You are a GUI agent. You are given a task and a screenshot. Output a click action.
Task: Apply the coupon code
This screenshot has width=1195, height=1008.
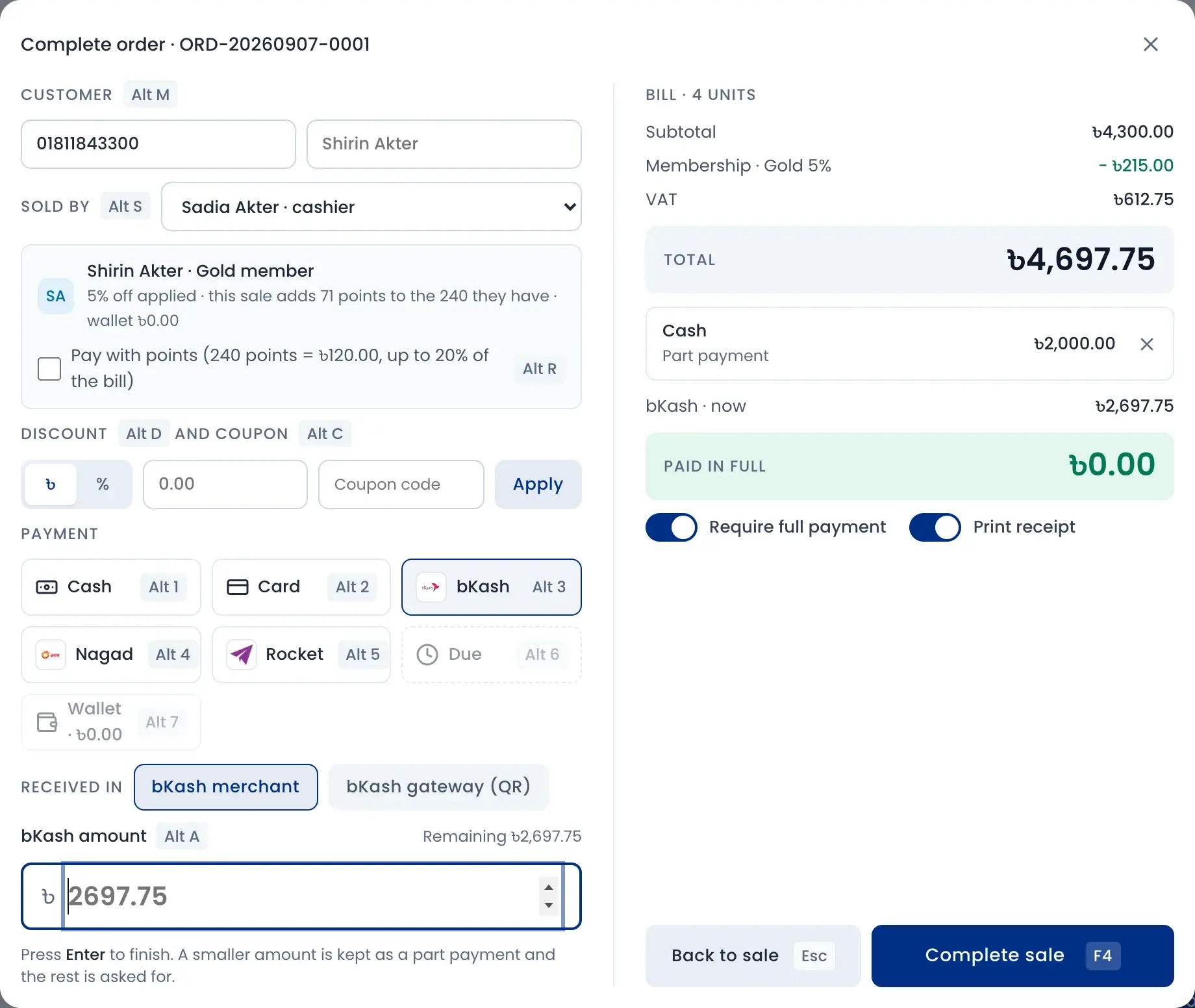538,485
